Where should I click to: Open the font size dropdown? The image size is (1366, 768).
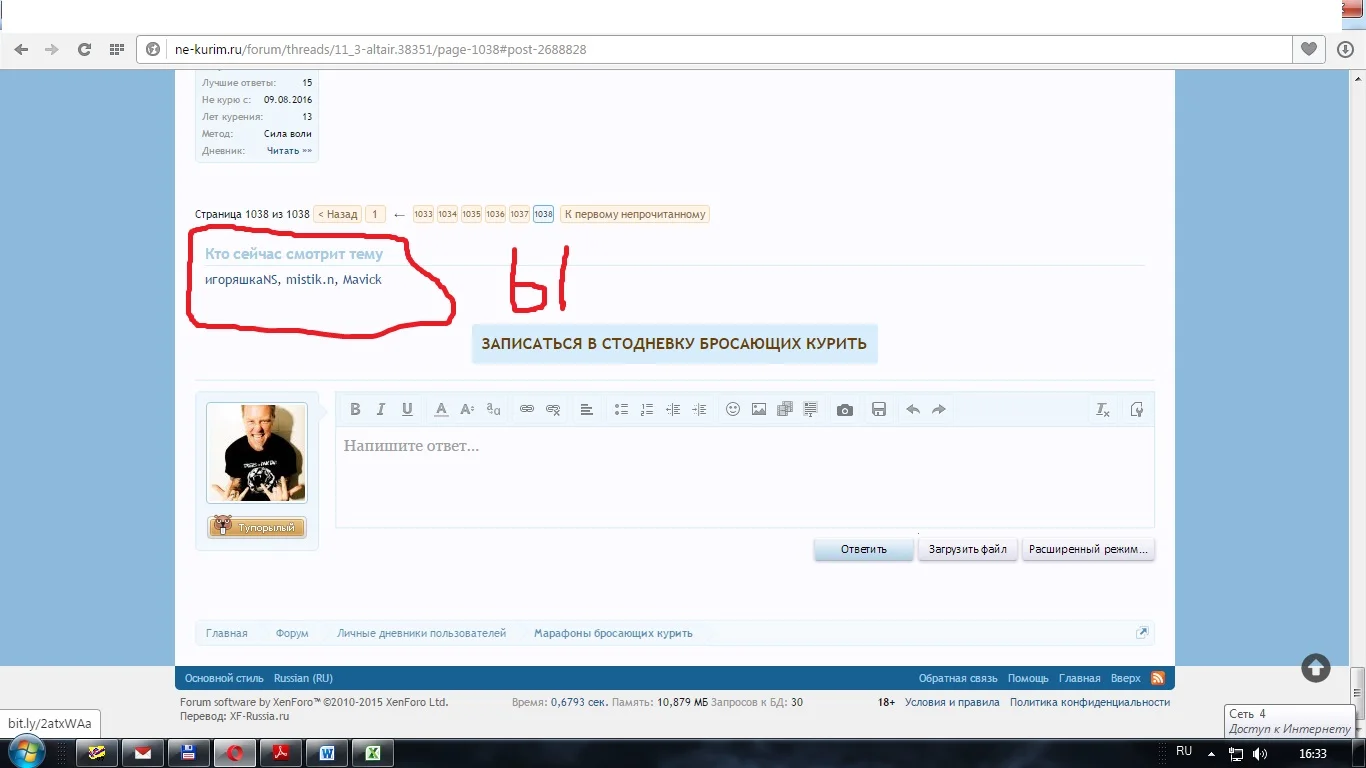pyautogui.click(x=467, y=409)
